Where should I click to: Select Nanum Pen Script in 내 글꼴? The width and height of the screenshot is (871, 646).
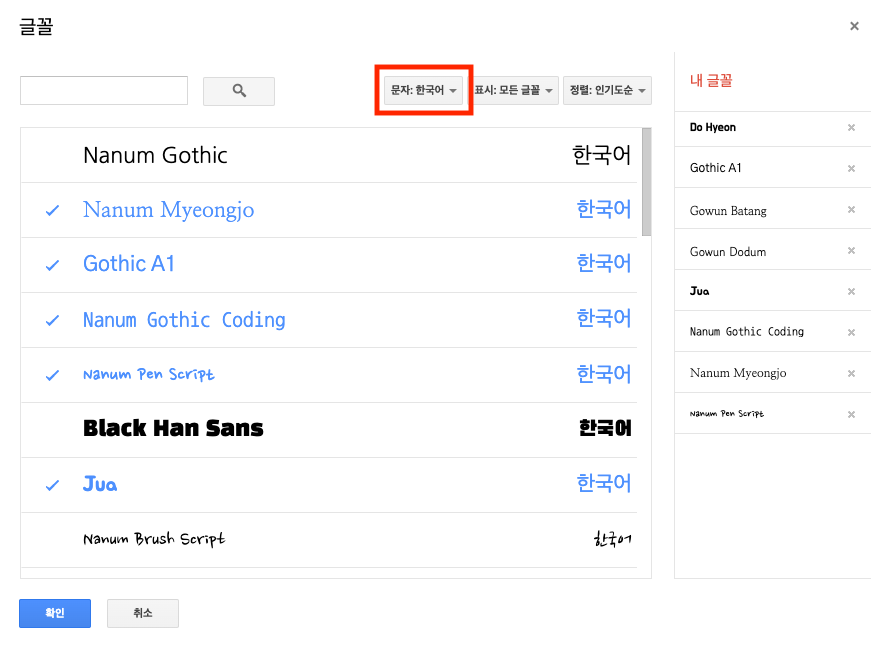[727, 414]
